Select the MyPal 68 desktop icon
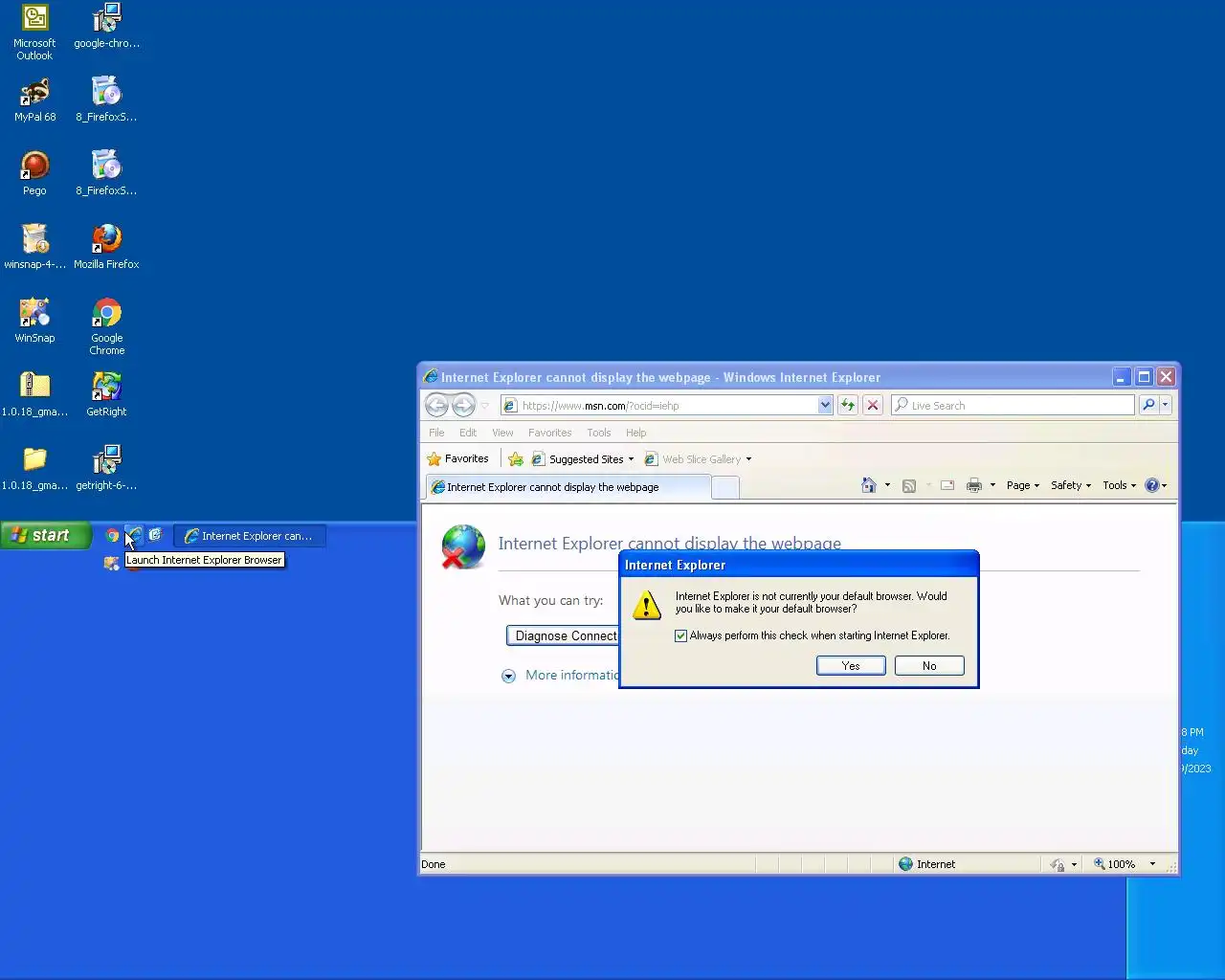The height and width of the screenshot is (980, 1225). coord(34,100)
